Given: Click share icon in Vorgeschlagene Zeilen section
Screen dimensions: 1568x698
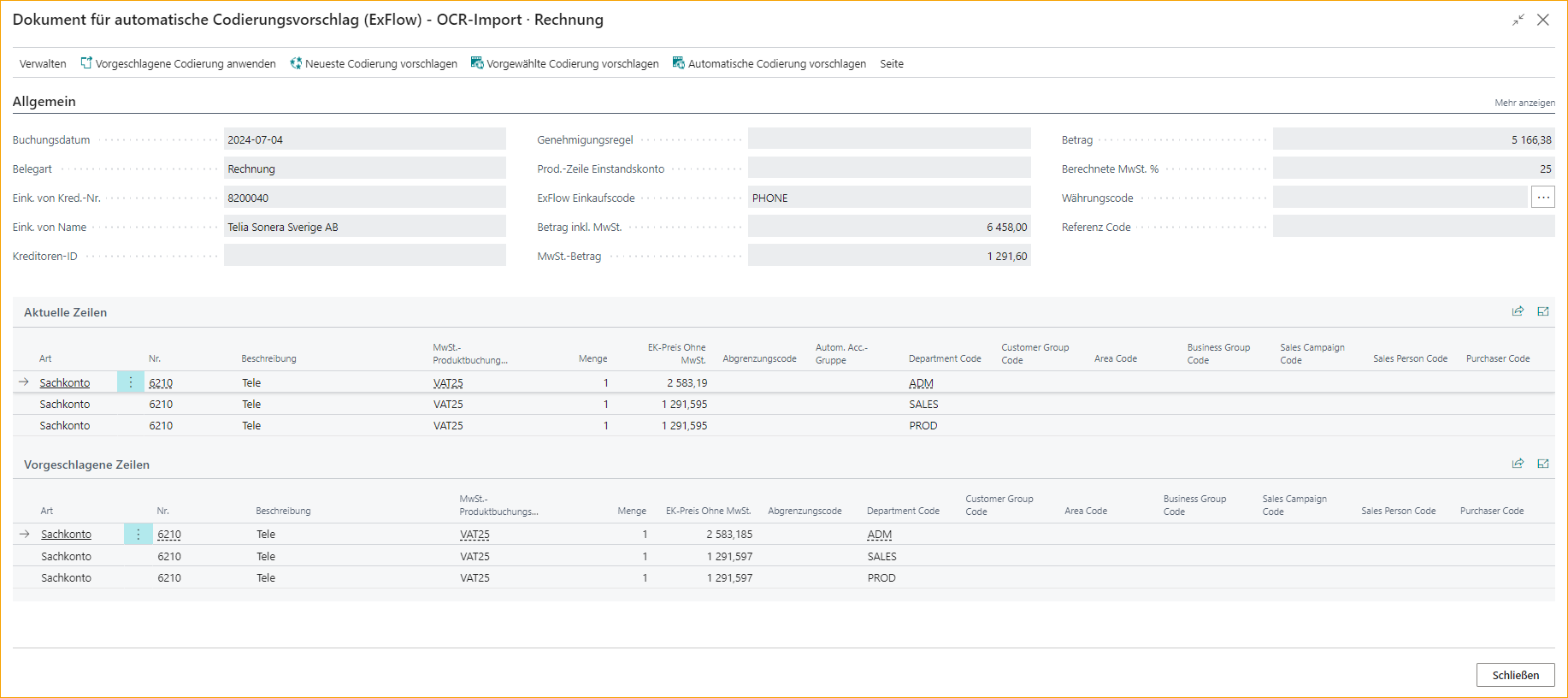Looking at the screenshot, I should click(x=1518, y=464).
